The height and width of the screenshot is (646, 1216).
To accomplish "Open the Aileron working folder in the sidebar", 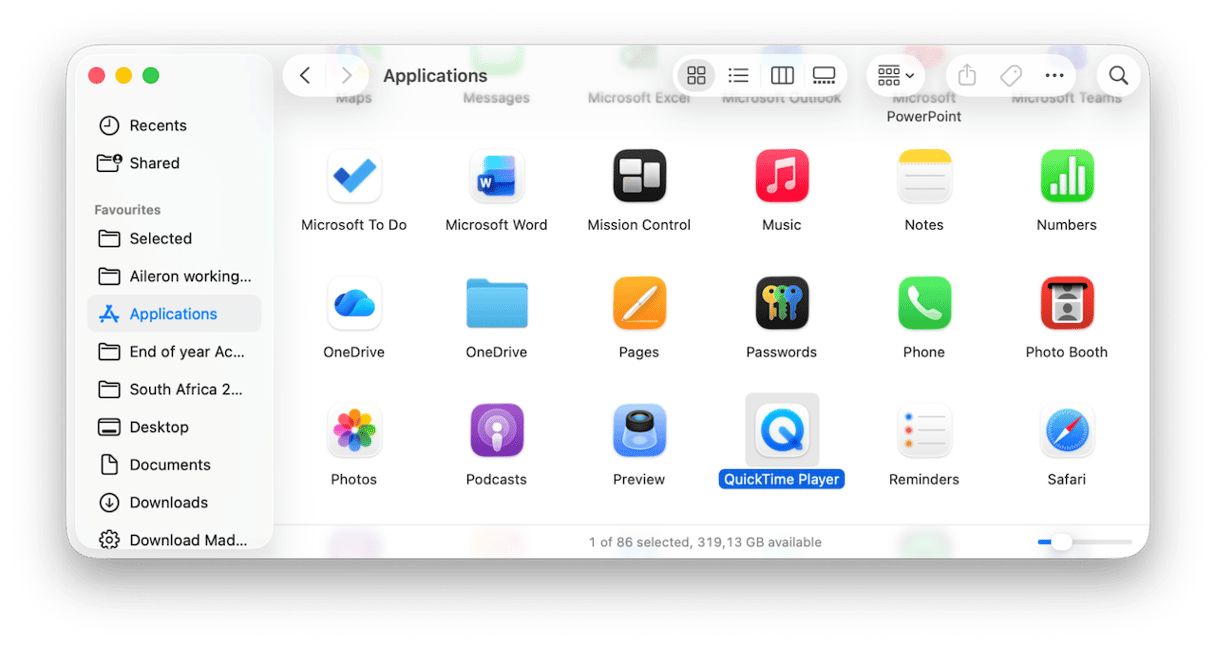I will [x=175, y=276].
